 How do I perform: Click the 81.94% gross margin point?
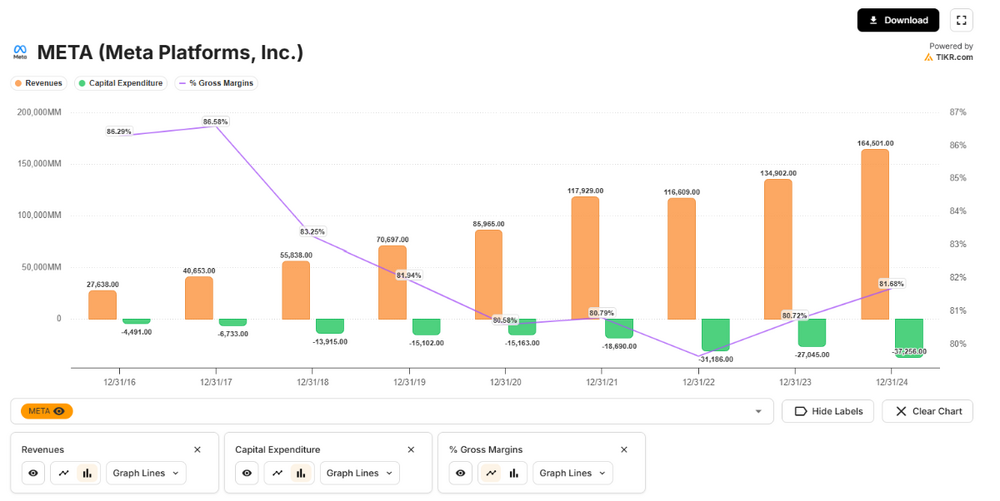click(x=409, y=275)
